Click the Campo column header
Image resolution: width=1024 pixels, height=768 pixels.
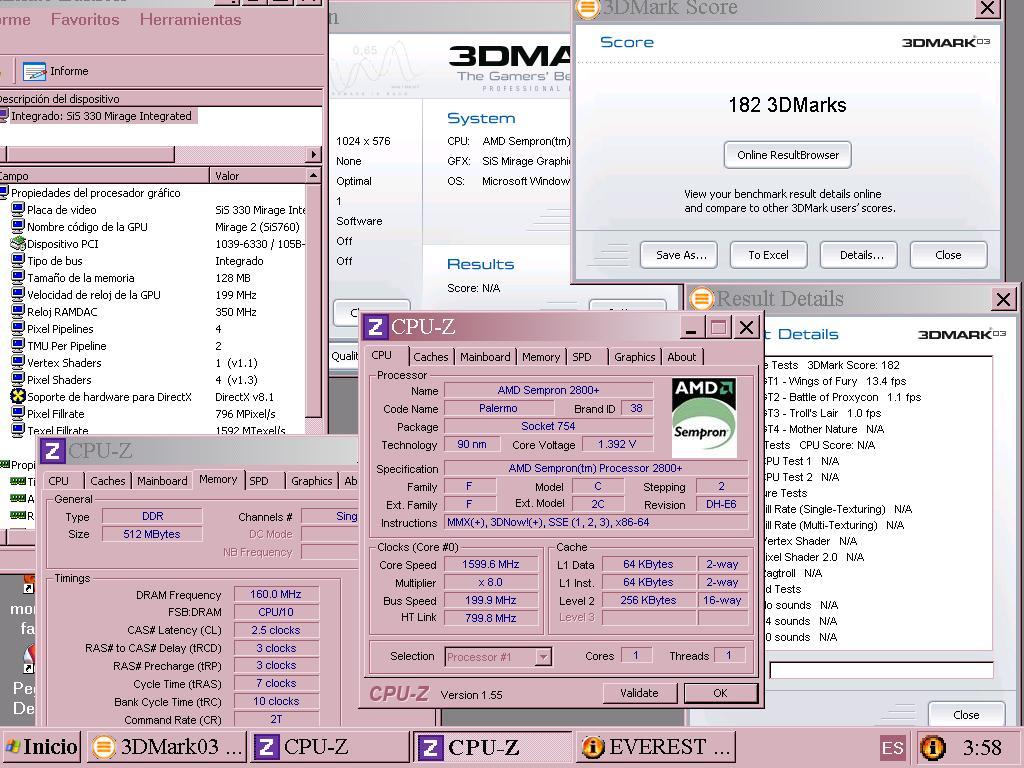pyautogui.click(x=104, y=176)
